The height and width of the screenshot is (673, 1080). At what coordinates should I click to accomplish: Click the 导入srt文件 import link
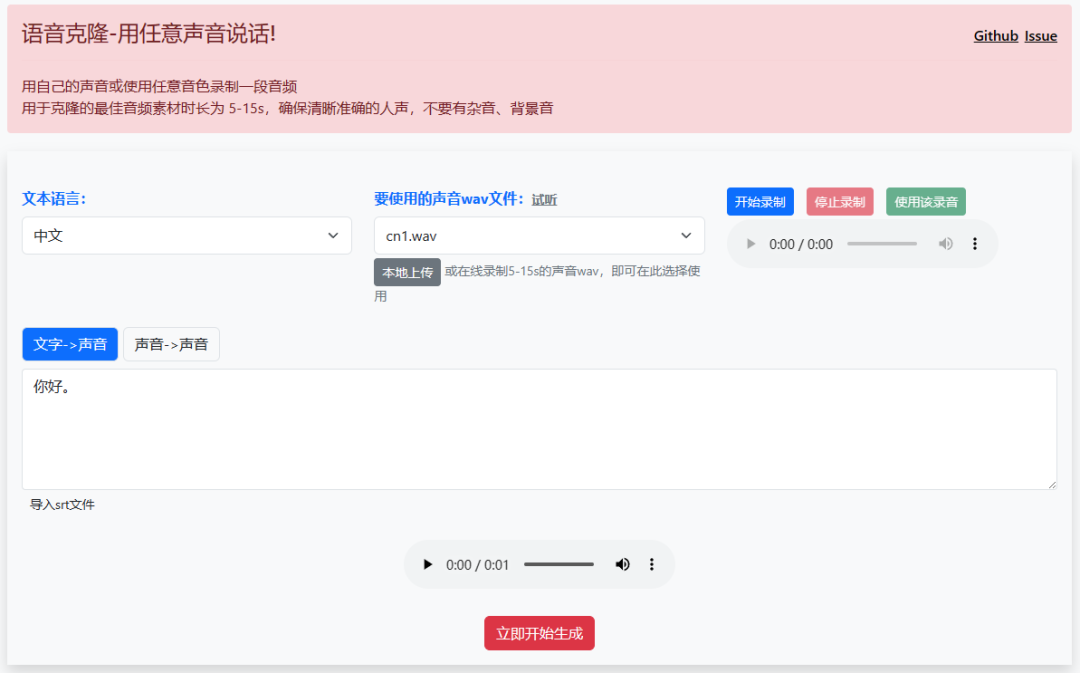click(x=63, y=505)
